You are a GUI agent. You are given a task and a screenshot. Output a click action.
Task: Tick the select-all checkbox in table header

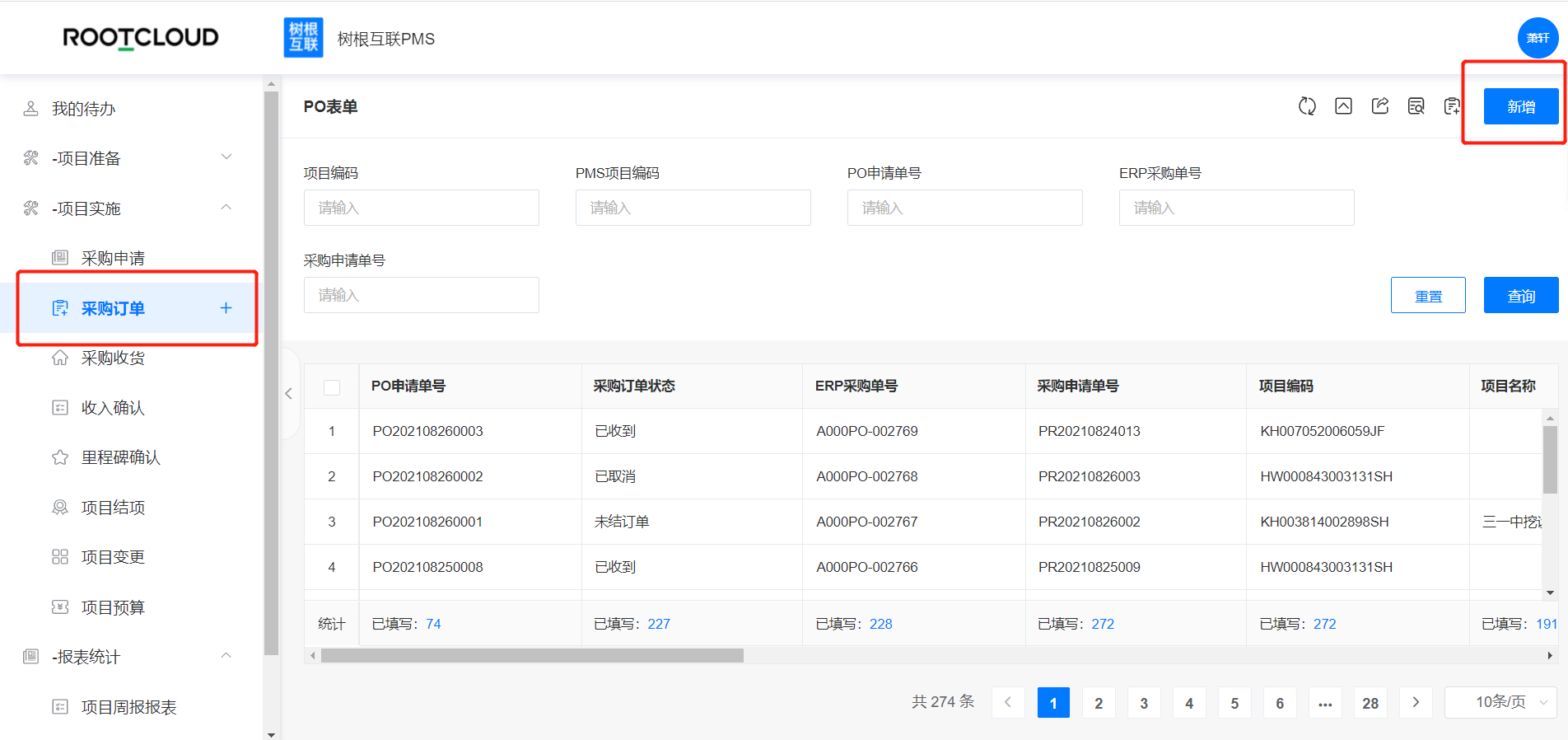[x=332, y=387]
